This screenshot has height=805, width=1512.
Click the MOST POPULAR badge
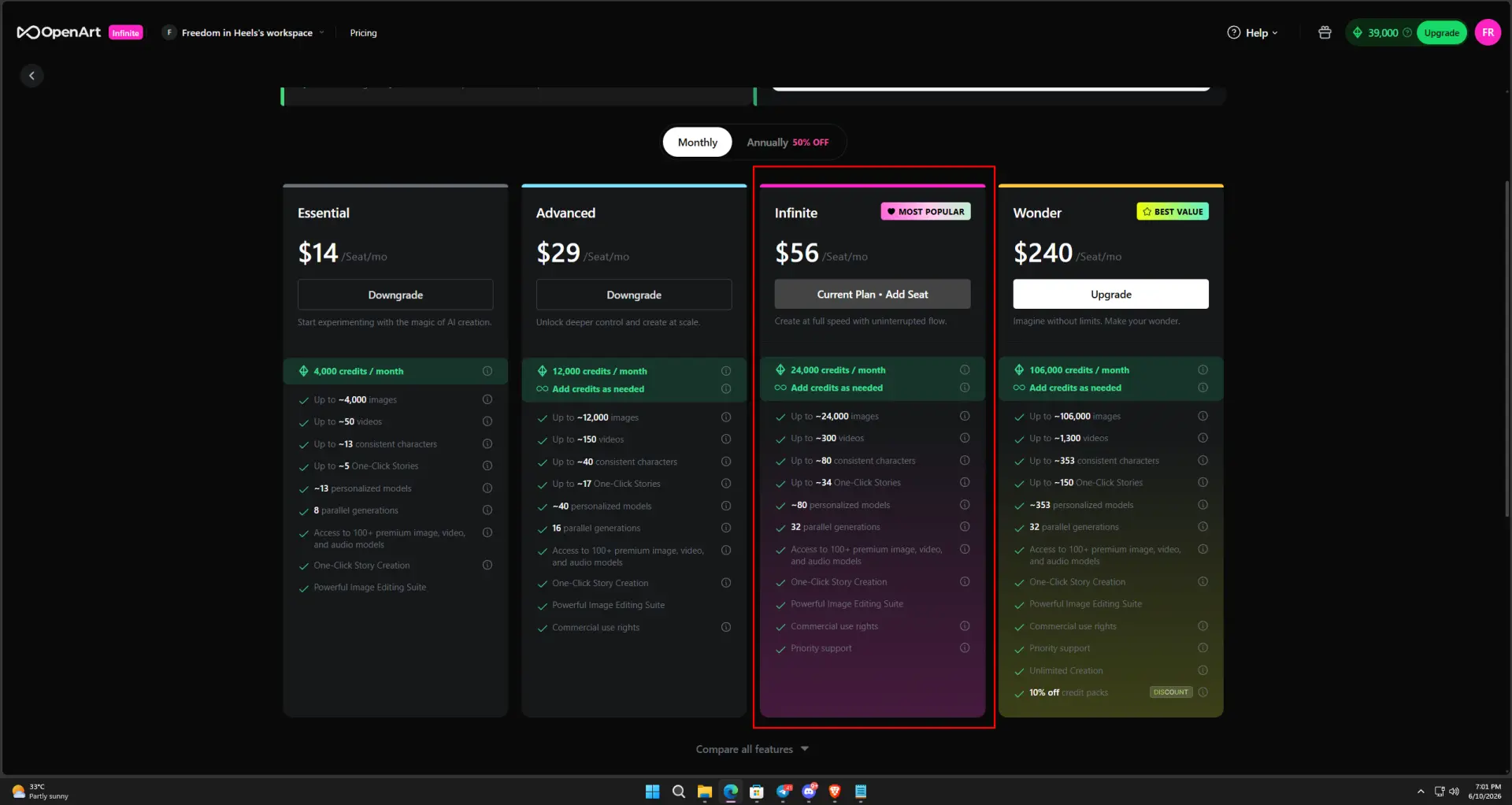pos(926,211)
